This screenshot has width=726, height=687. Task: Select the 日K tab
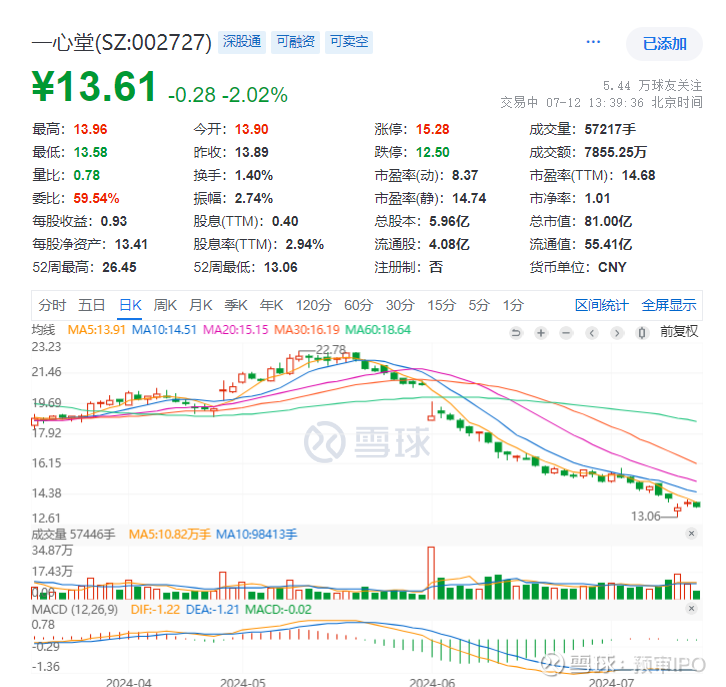(130, 306)
